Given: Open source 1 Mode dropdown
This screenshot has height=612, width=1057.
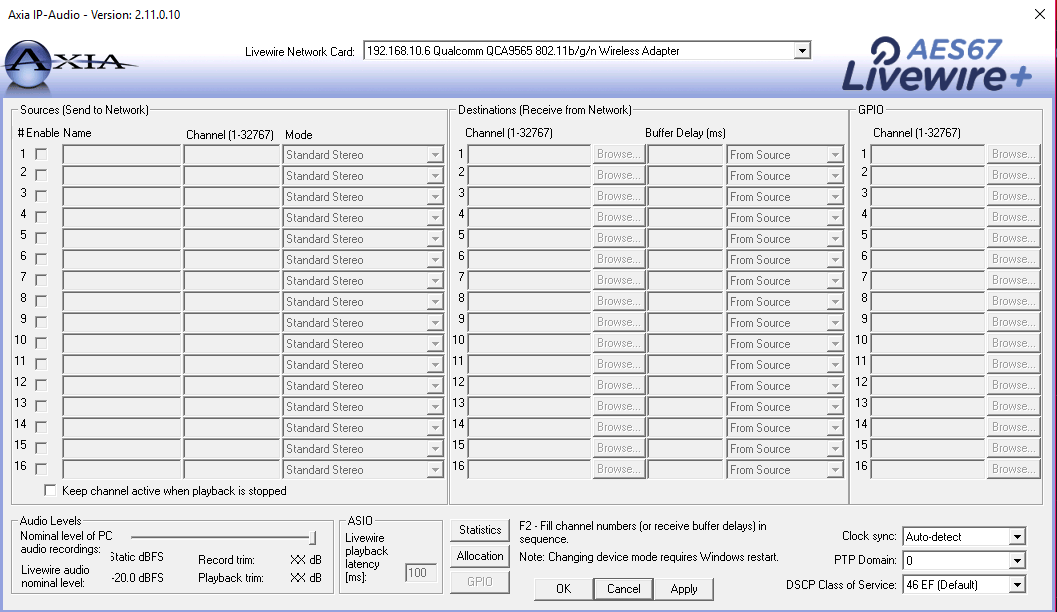Looking at the screenshot, I should pyautogui.click(x=435, y=155).
